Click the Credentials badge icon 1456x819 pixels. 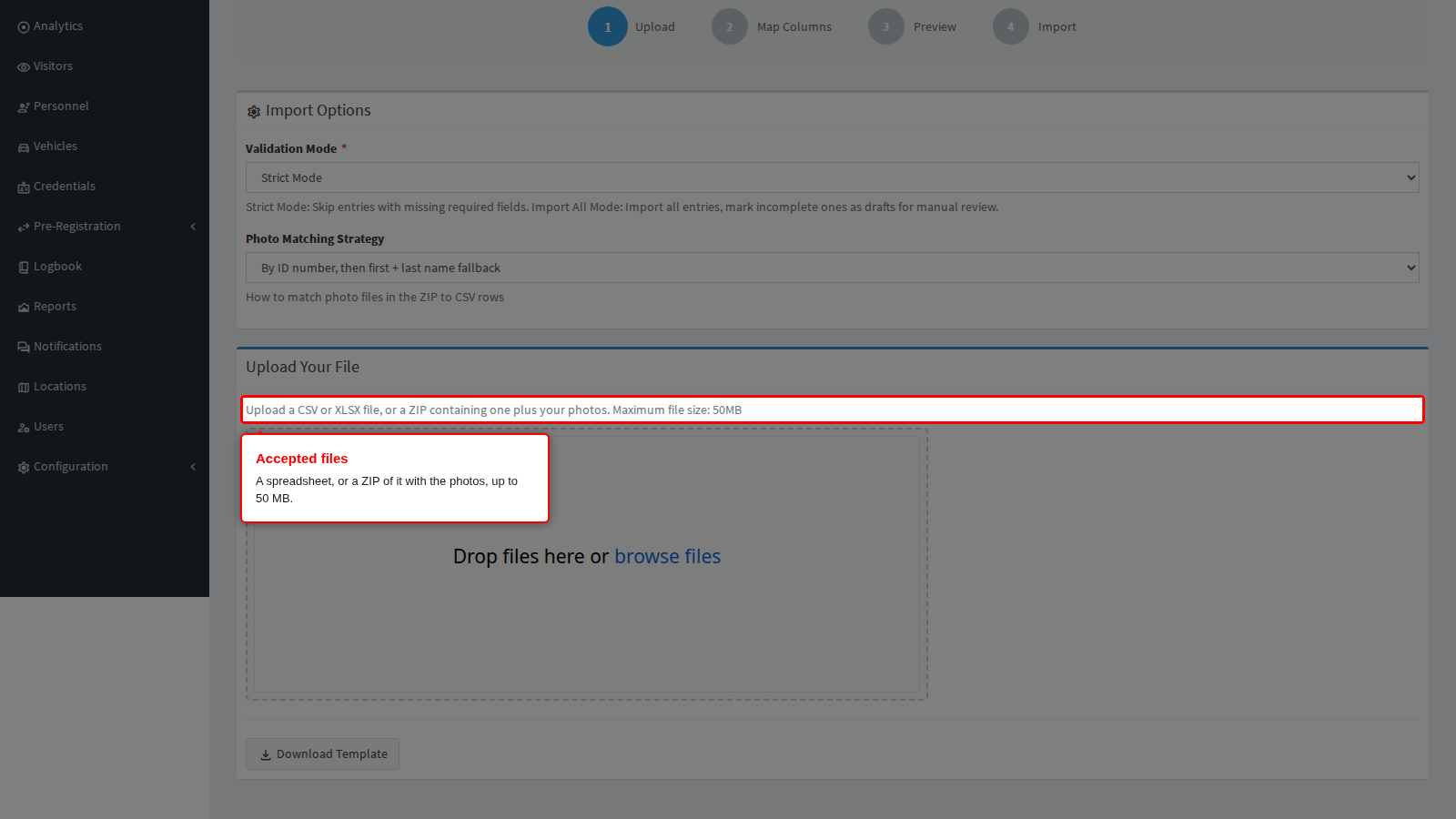(x=24, y=187)
